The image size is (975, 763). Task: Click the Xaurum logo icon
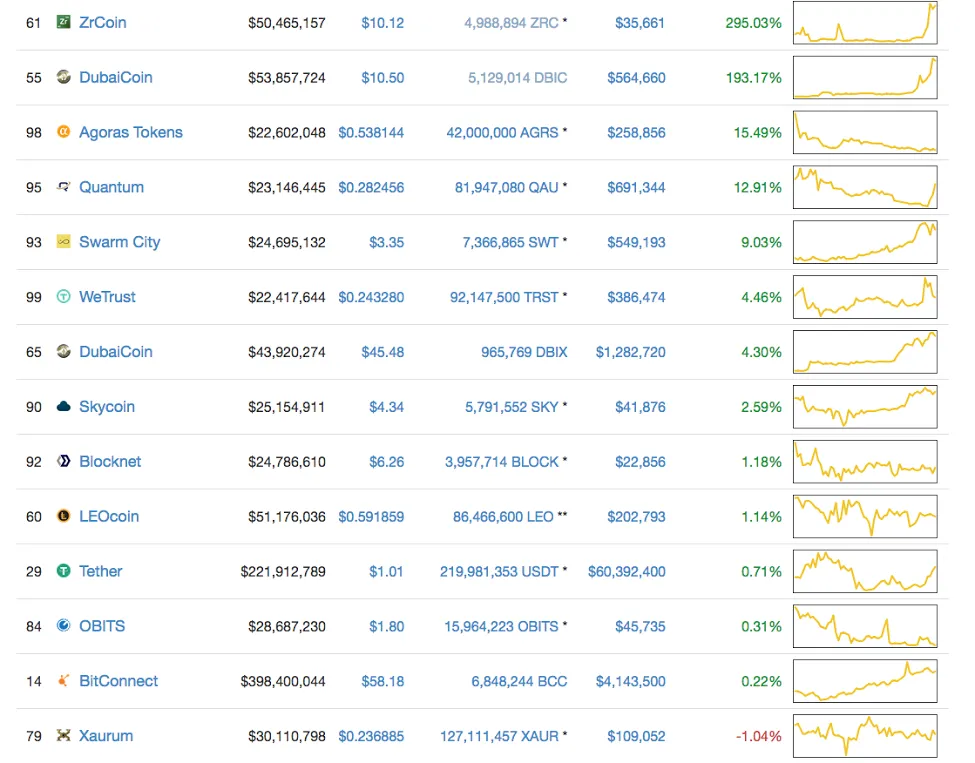63,735
